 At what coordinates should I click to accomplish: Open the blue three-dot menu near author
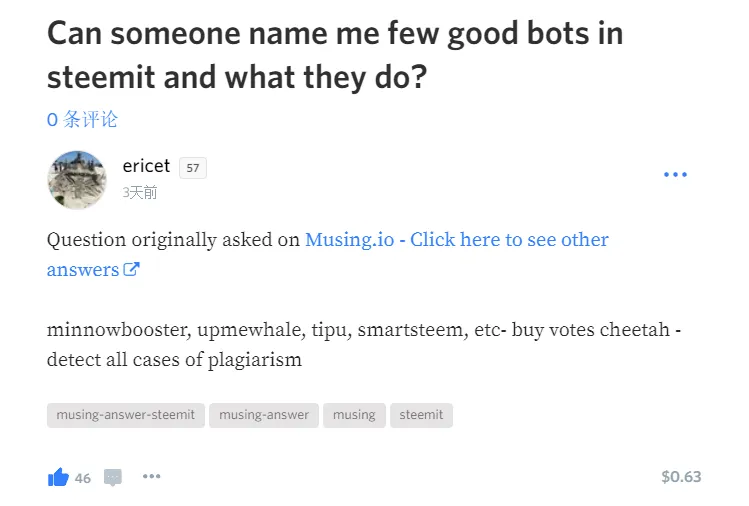675,174
